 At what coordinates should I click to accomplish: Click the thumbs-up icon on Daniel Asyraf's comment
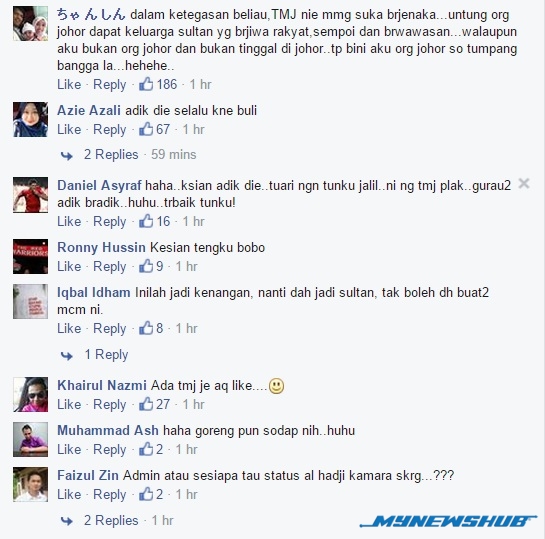click(146, 221)
